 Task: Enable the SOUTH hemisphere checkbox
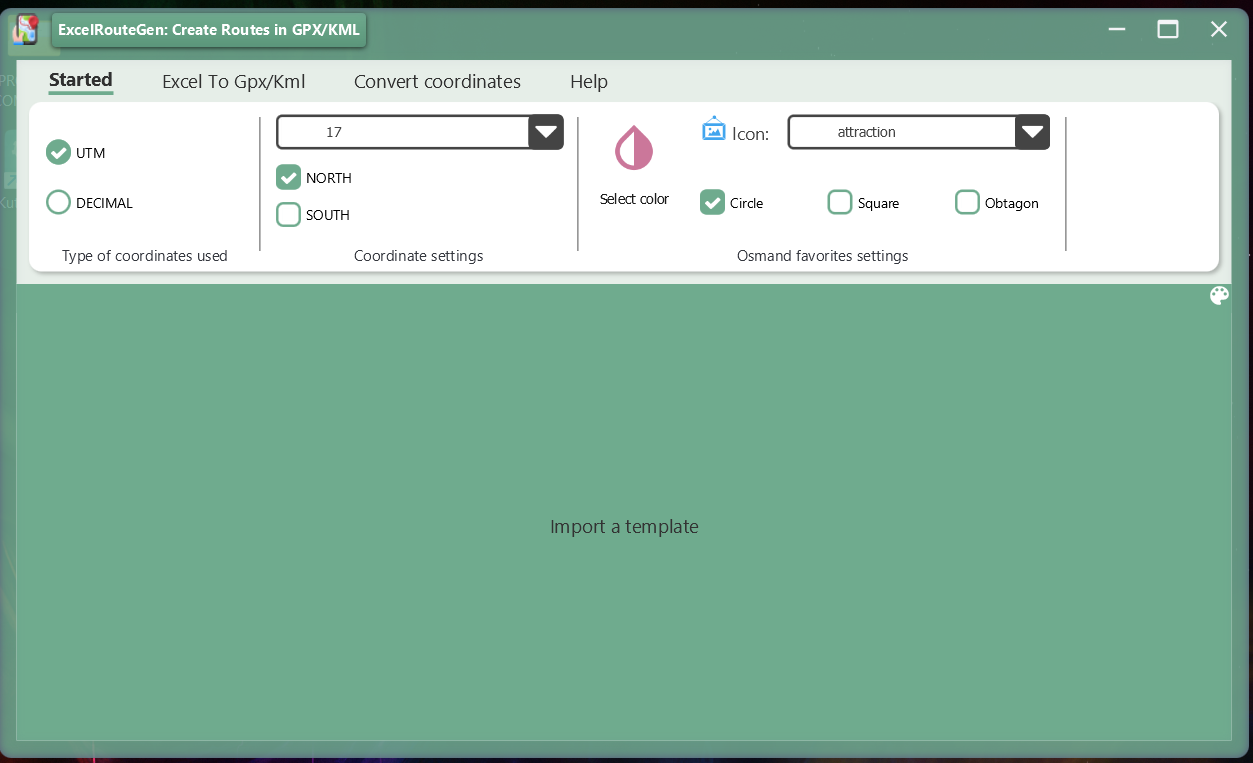288,214
